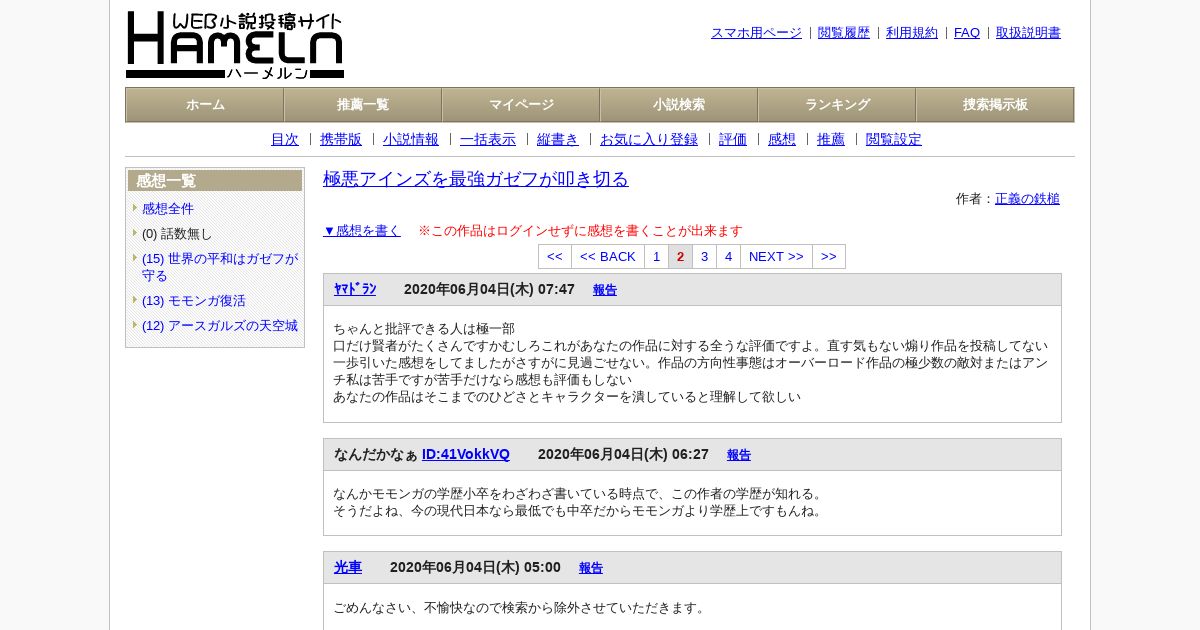1200x630 pixels.
Task: Click timestamp 2020年06月04日(木) 06:27
Action: tap(623, 455)
